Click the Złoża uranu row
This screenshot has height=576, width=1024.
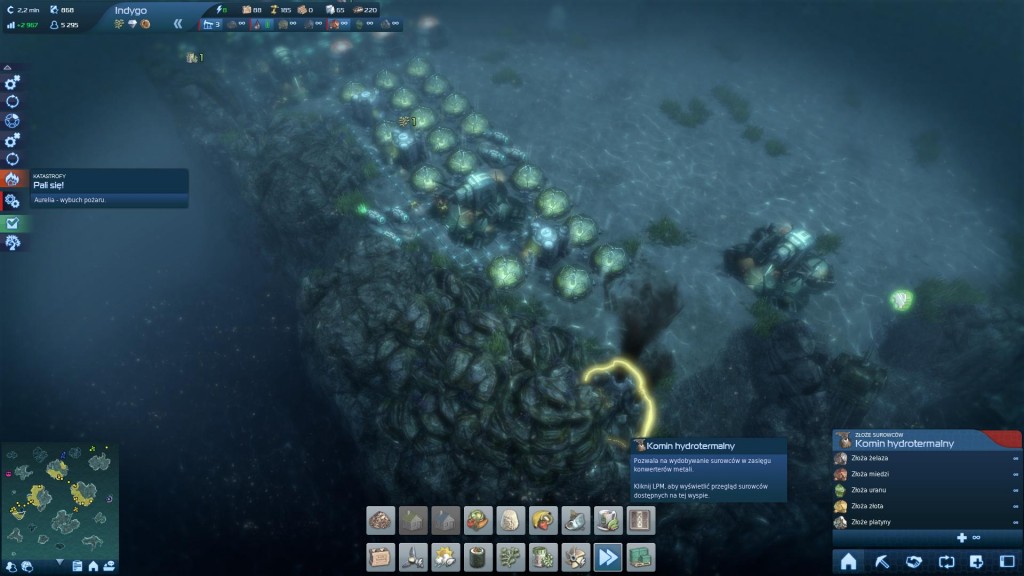(x=927, y=490)
